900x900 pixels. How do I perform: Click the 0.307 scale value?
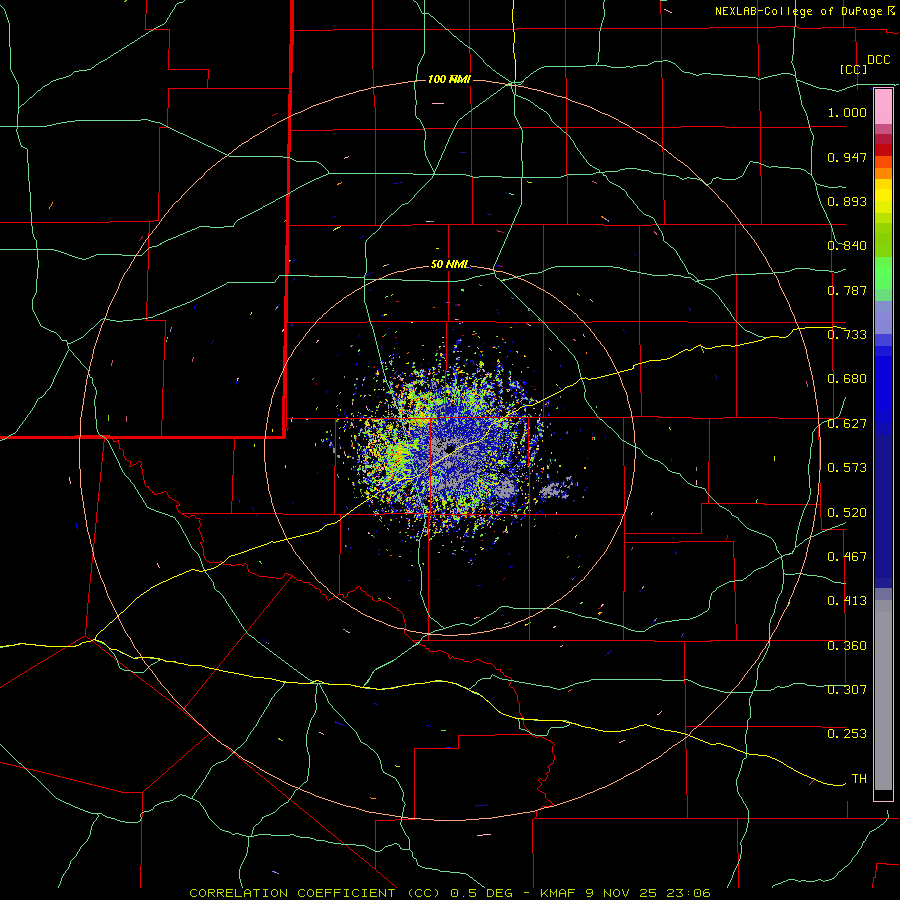(847, 690)
